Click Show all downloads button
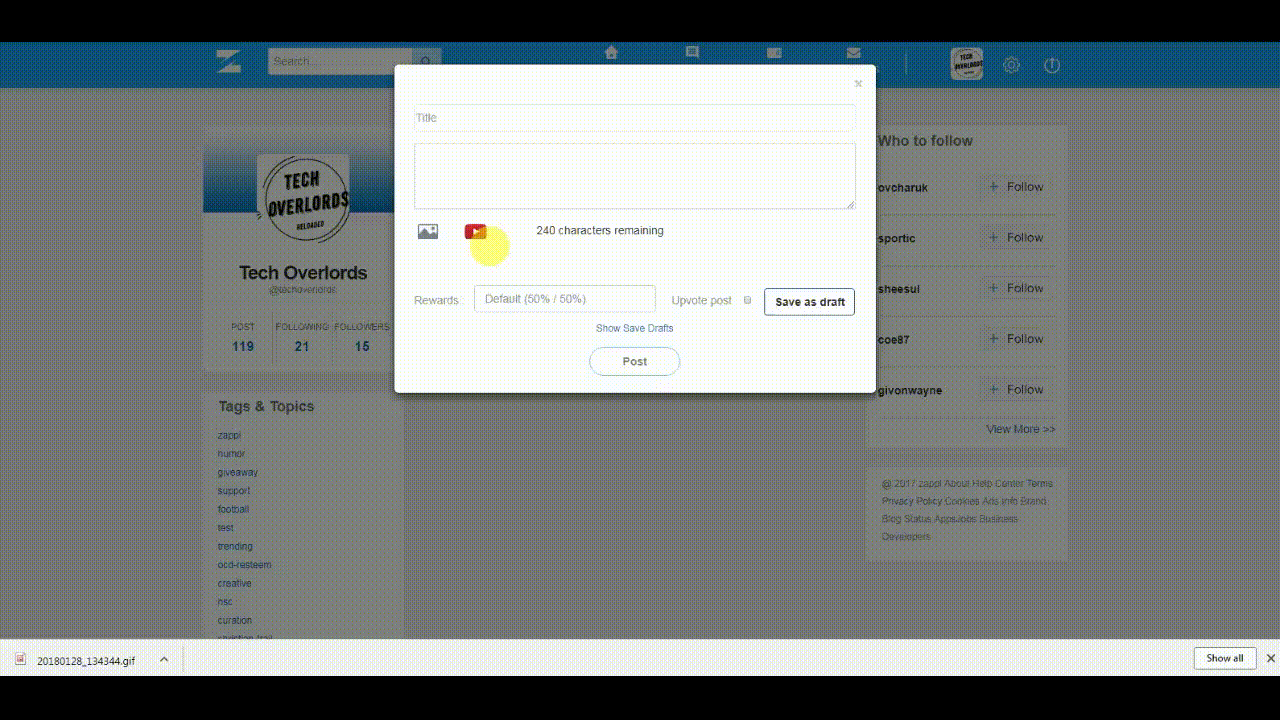The image size is (1280, 720). [1224, 658]
